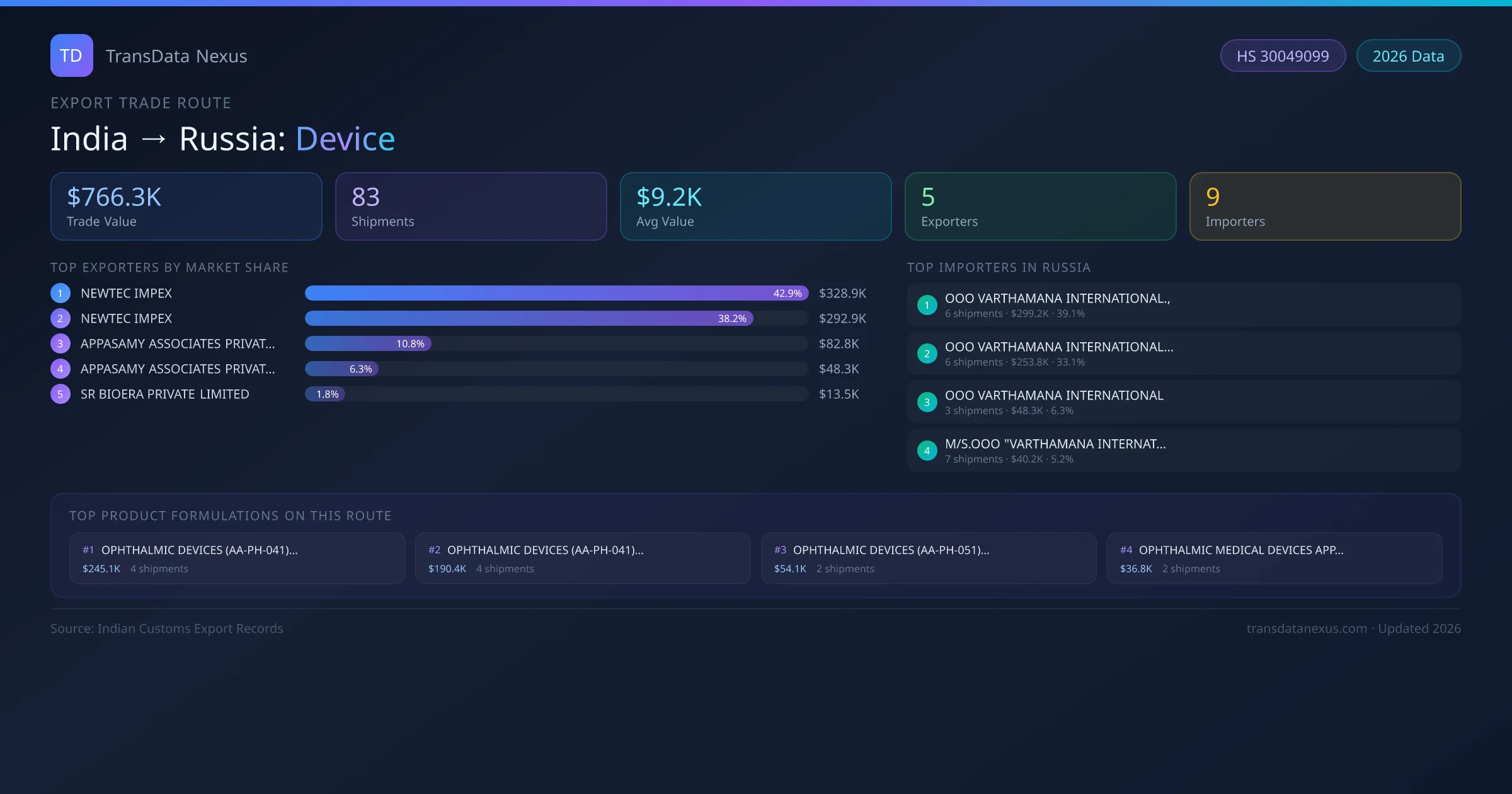Click green rank 2 importer badge
Screen dimensions: 1512x794
[927, 354]
